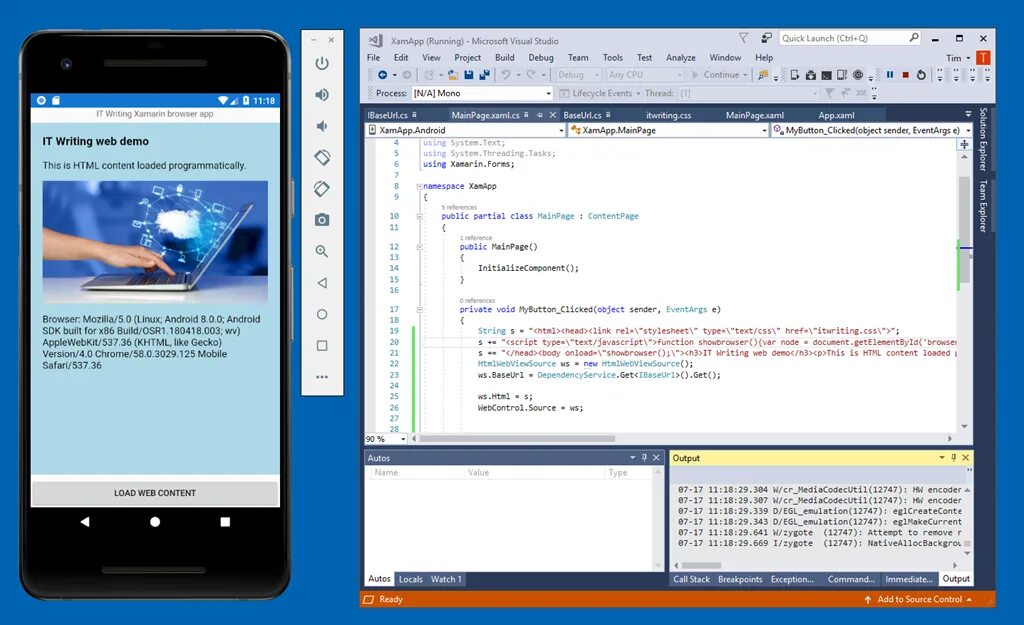Screen dimensions: 1024x625
Task: Tap LOAD WEB CONTENT button on phone
Action: tap(155, 493)
